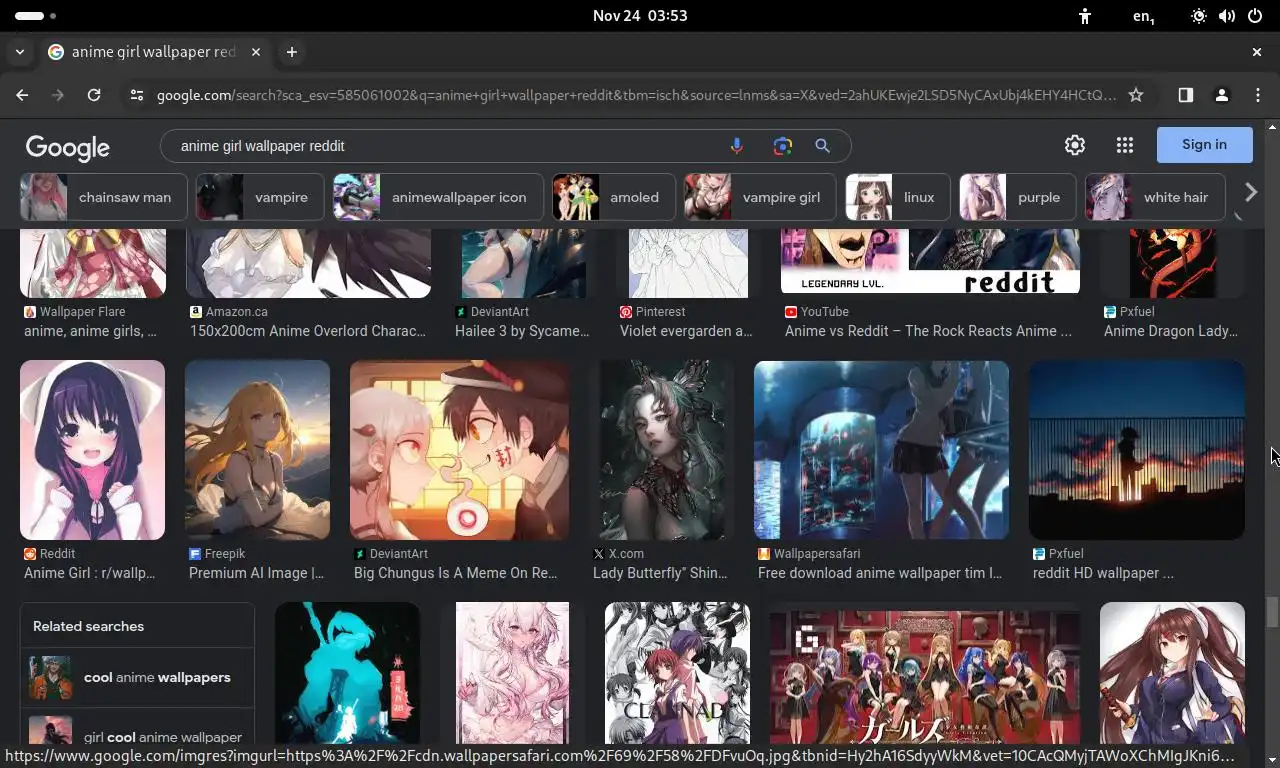Screen dimensions: 1280x768
Task: Open DeviantArt Big Chungus image
Action: click(x=460, y=450)
